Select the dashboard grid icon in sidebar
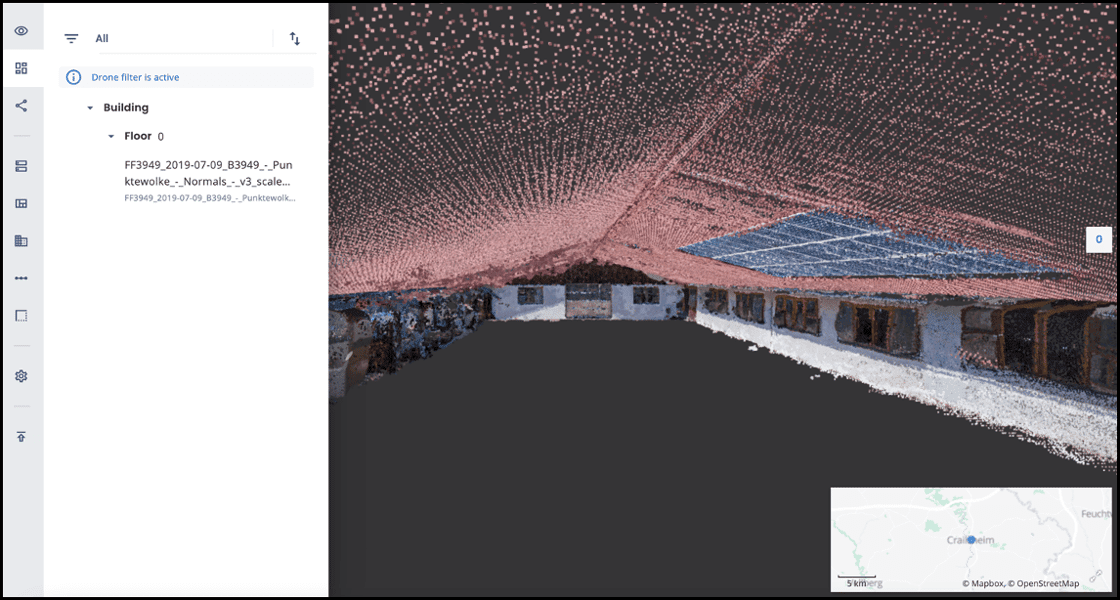The height and width of the screenshot is (600, 1120). [21, 69]
